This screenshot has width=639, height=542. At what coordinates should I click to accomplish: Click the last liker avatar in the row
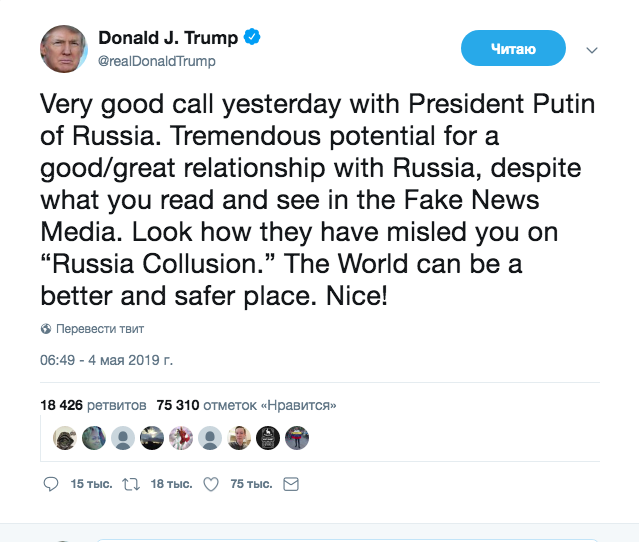298,438
